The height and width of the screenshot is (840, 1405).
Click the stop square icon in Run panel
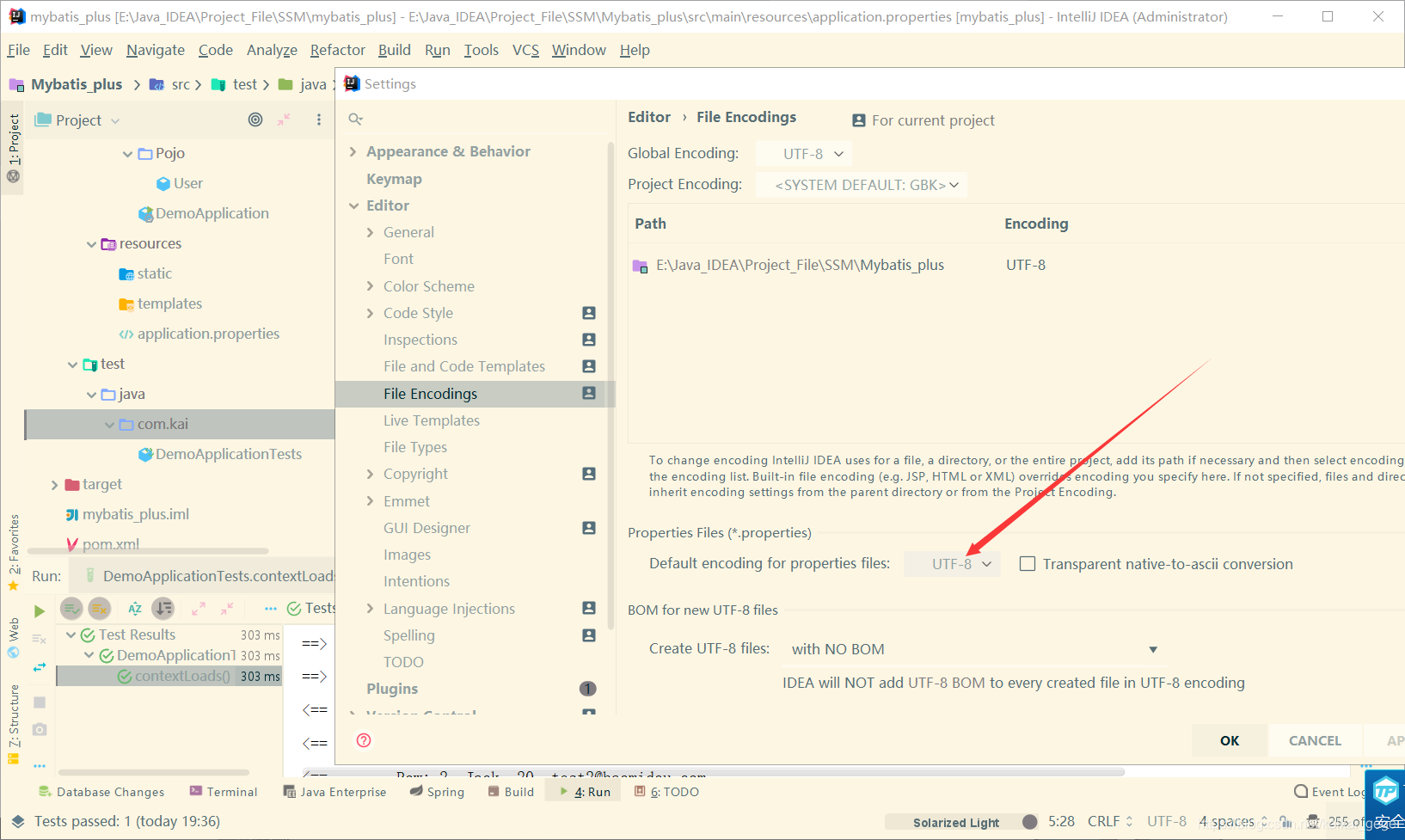[x=40, y=702]
